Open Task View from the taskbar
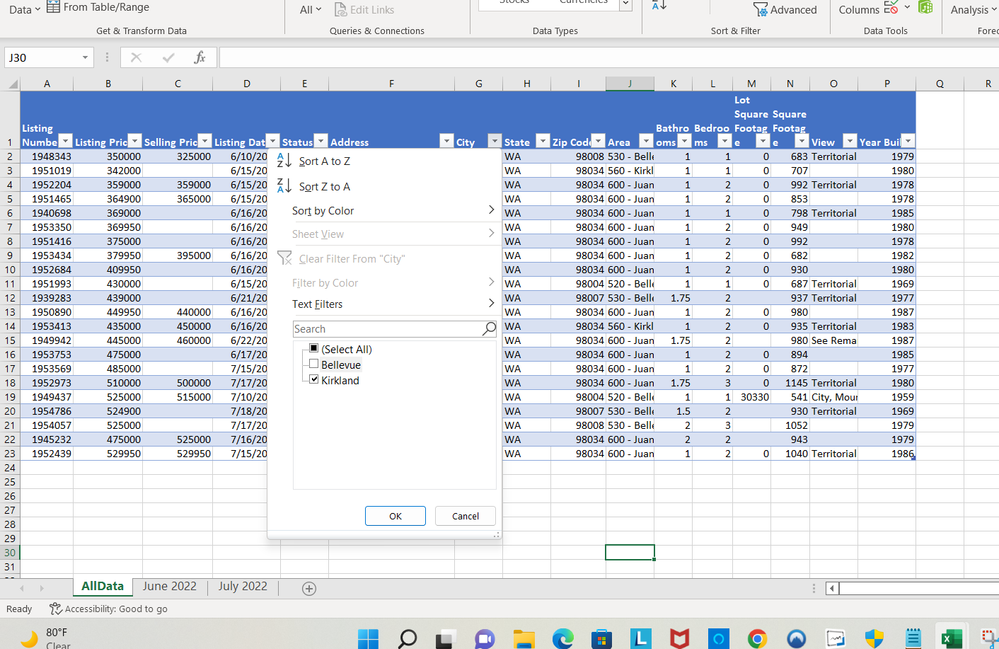999x649 pixels. point(446,638)
